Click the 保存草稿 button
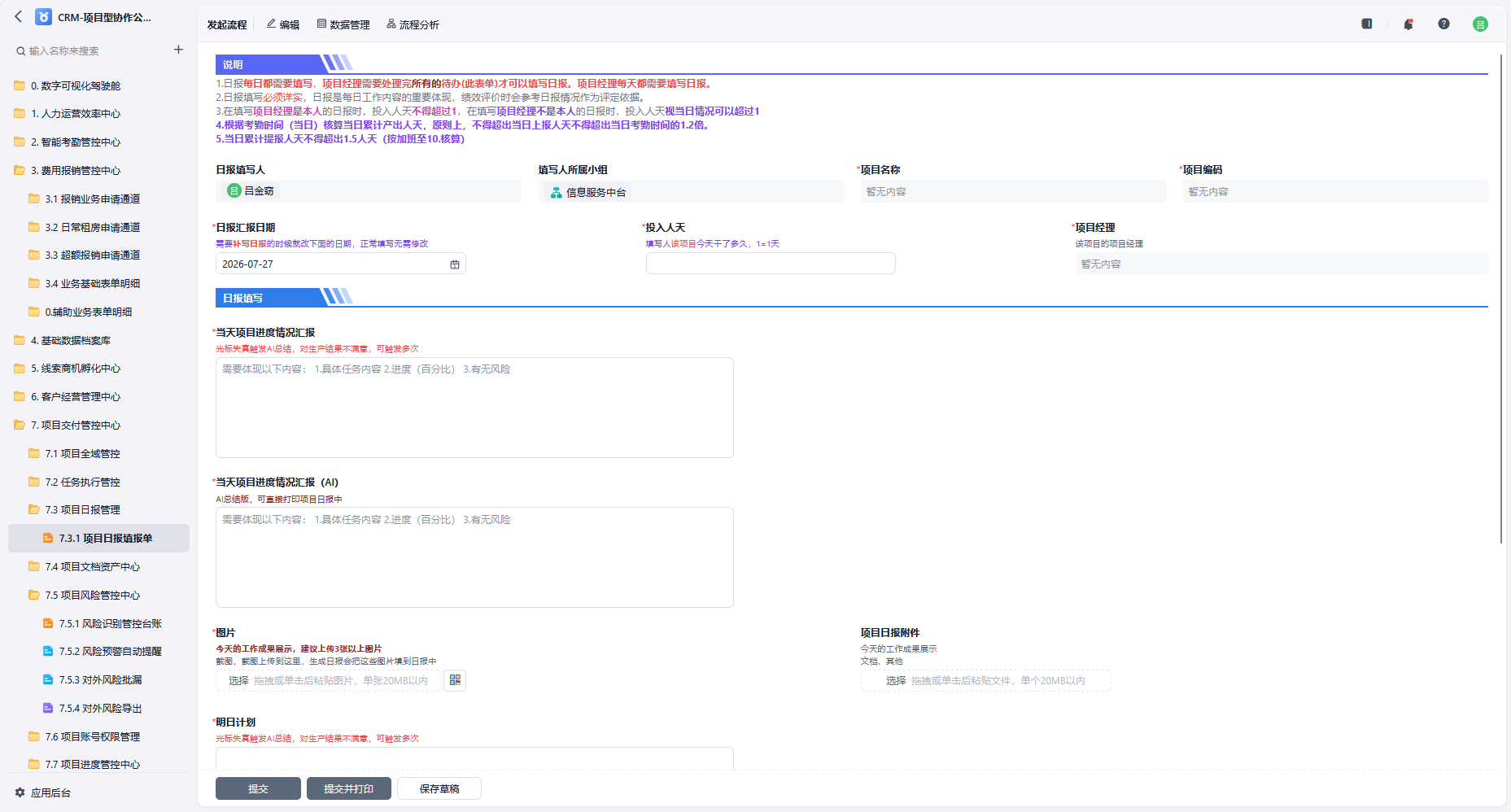 pyautogui.click(x=439, y=788)
